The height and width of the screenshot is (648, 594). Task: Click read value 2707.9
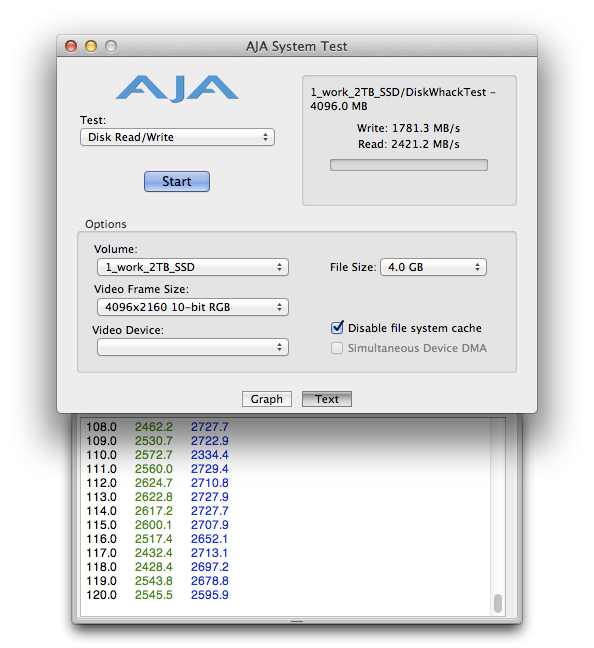click(x=210, y=525)
